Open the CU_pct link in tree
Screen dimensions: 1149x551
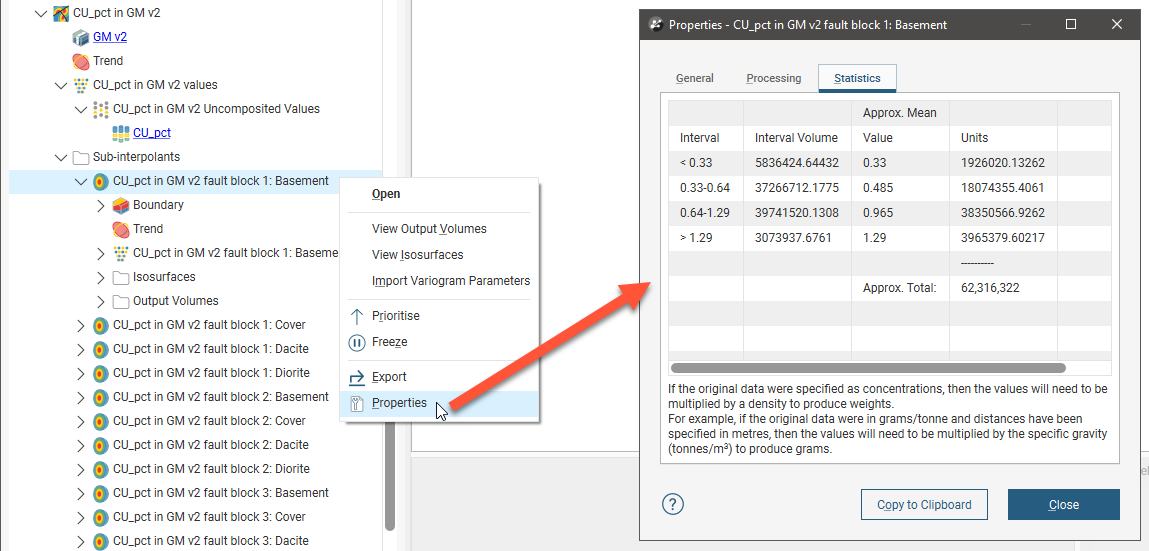tap(152, 133)
